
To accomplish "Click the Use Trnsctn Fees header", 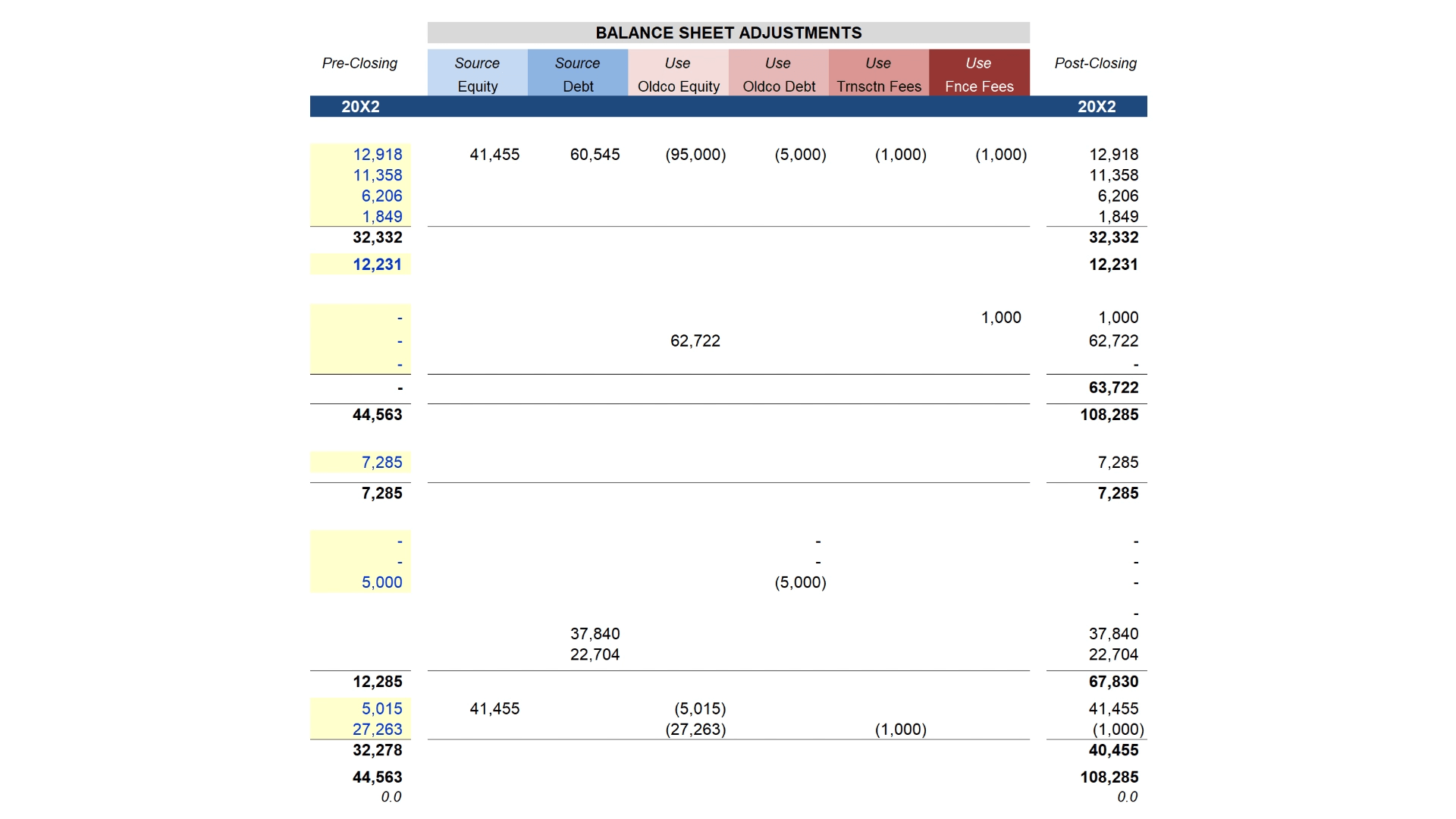I will click(x=879, y=74).
